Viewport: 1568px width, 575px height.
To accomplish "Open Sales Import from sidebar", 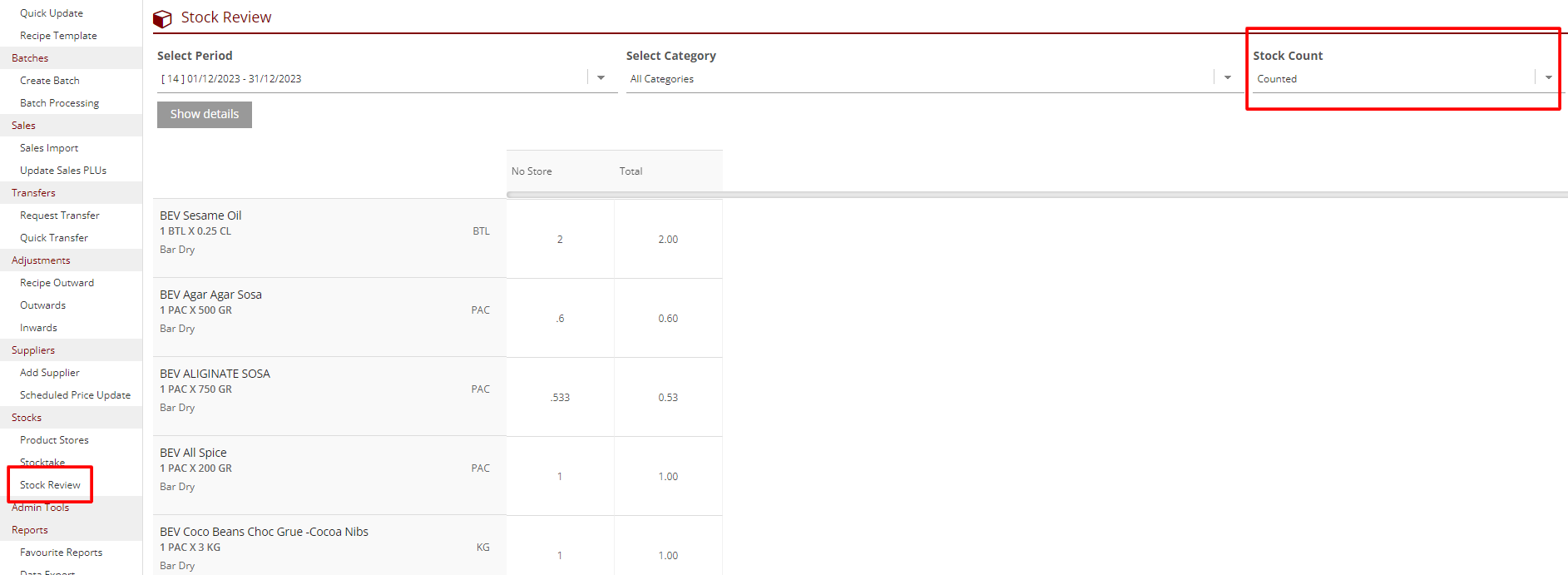I will point(49,148).
